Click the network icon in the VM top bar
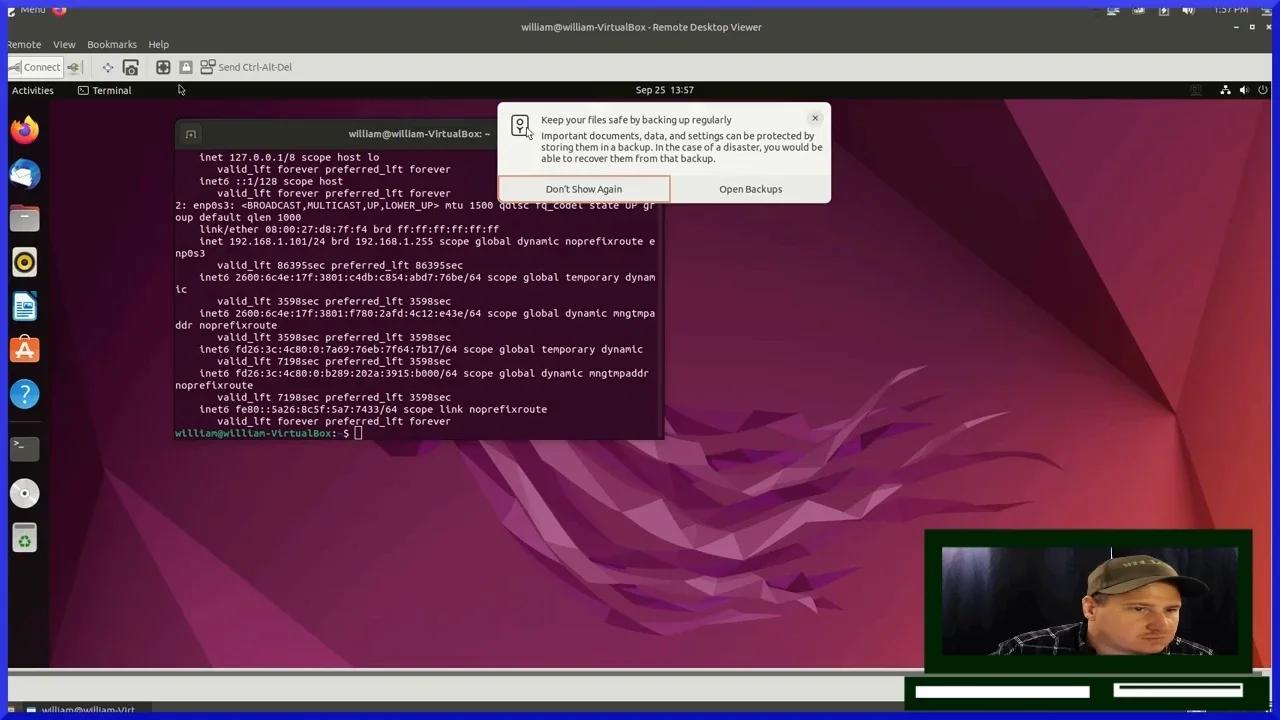The height and width of the screenshot is (720, 1280). pyautogui.click(x=1225, y=90)
